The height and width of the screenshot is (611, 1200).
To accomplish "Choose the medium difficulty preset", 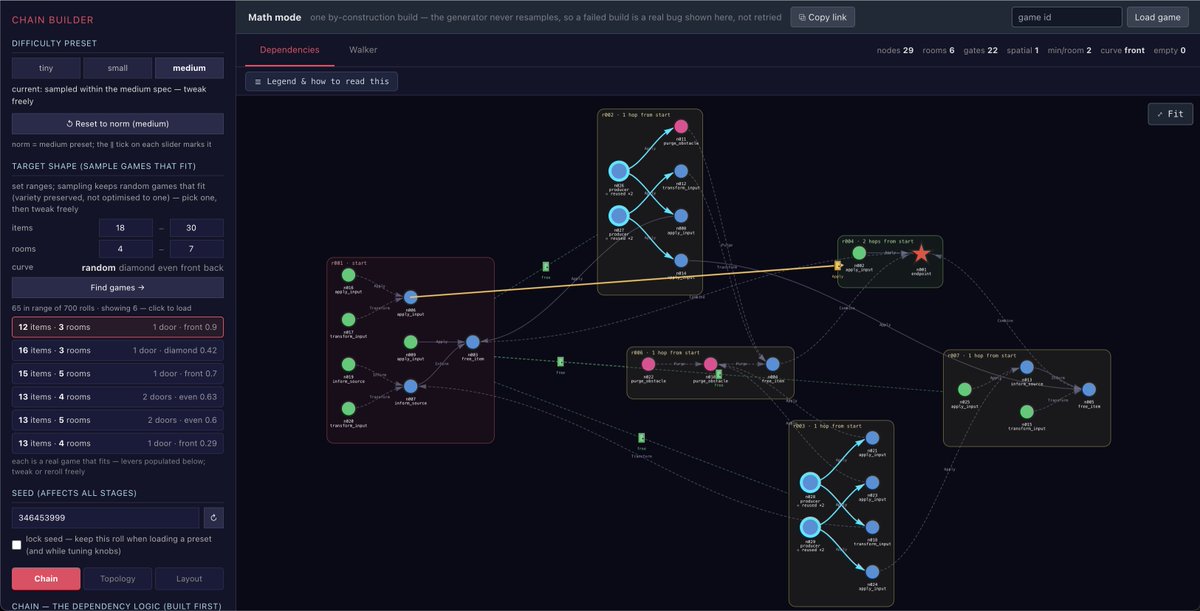I will pyautogui.click(x=189, y=68).
